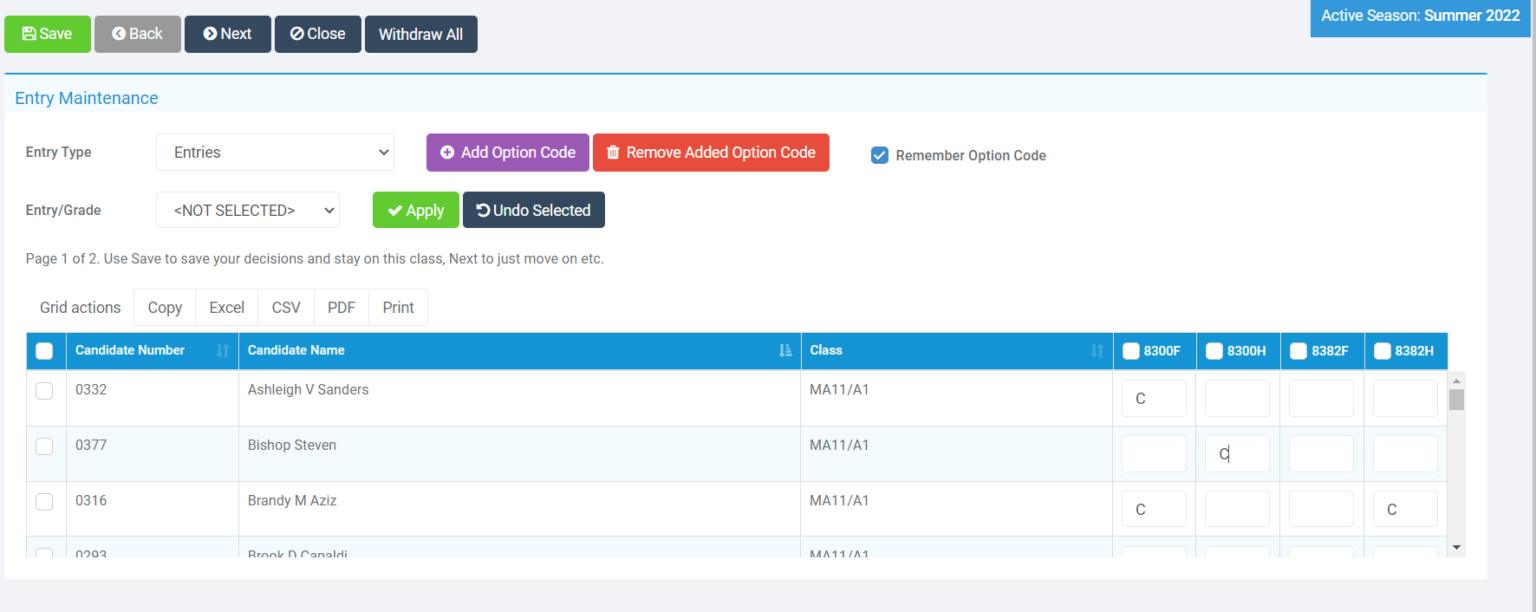Open the Entry/Grade selection dropdown
The image size is (1536, 612).
point(247,210)
